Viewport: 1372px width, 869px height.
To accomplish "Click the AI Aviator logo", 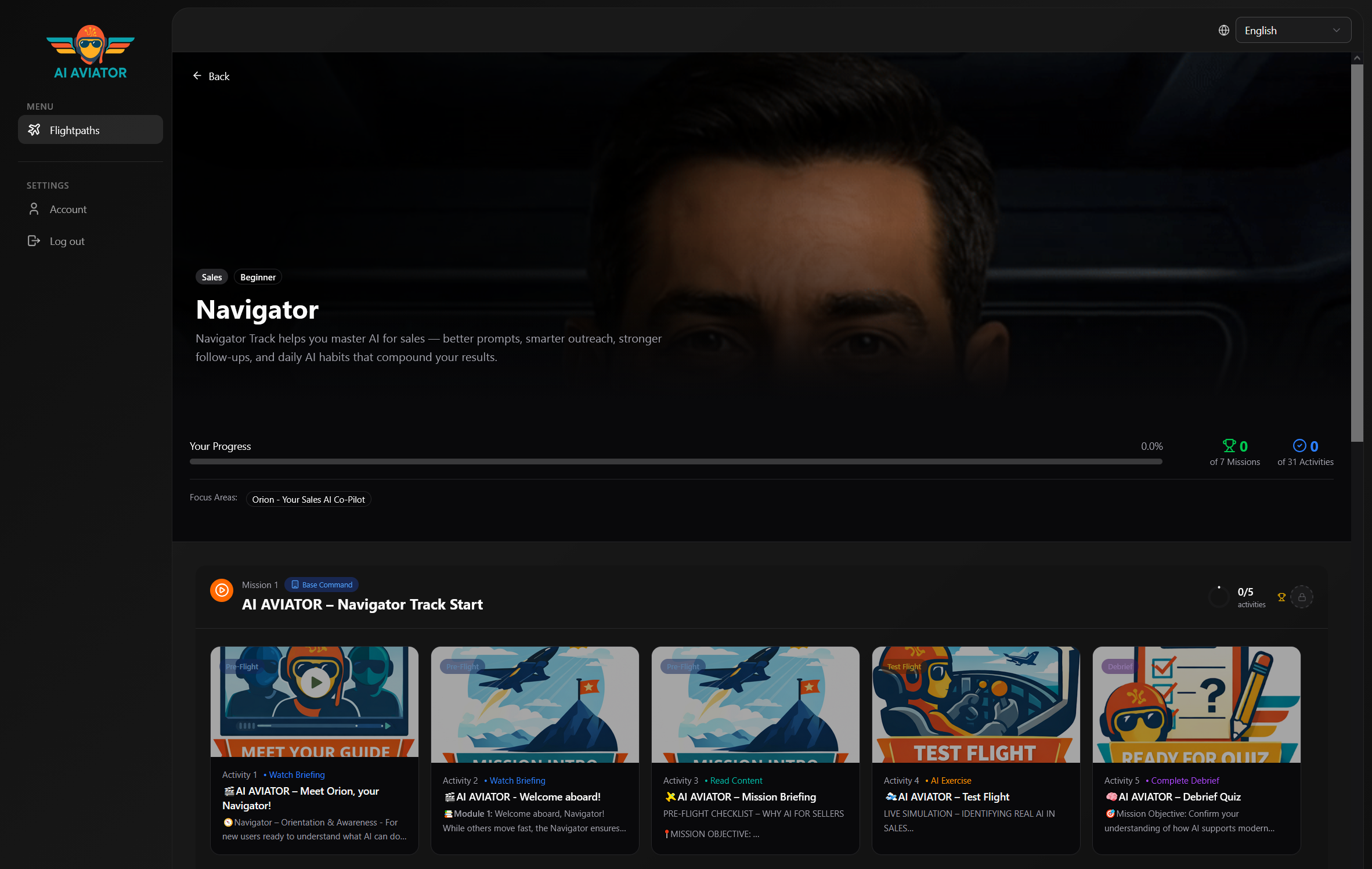I will (91, 52).
